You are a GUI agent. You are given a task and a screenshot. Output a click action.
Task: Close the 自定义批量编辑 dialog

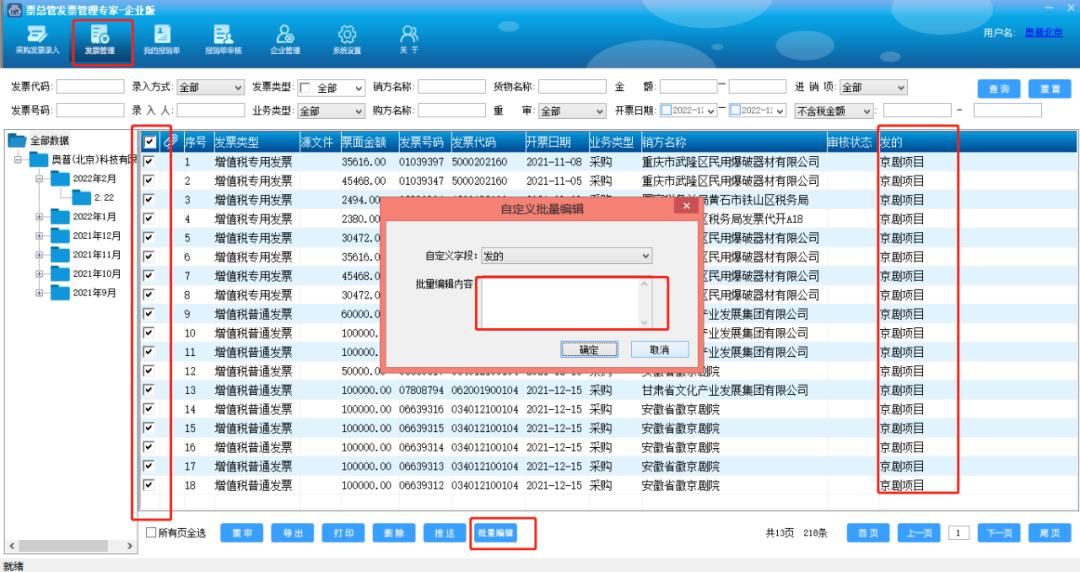point(685,205)
